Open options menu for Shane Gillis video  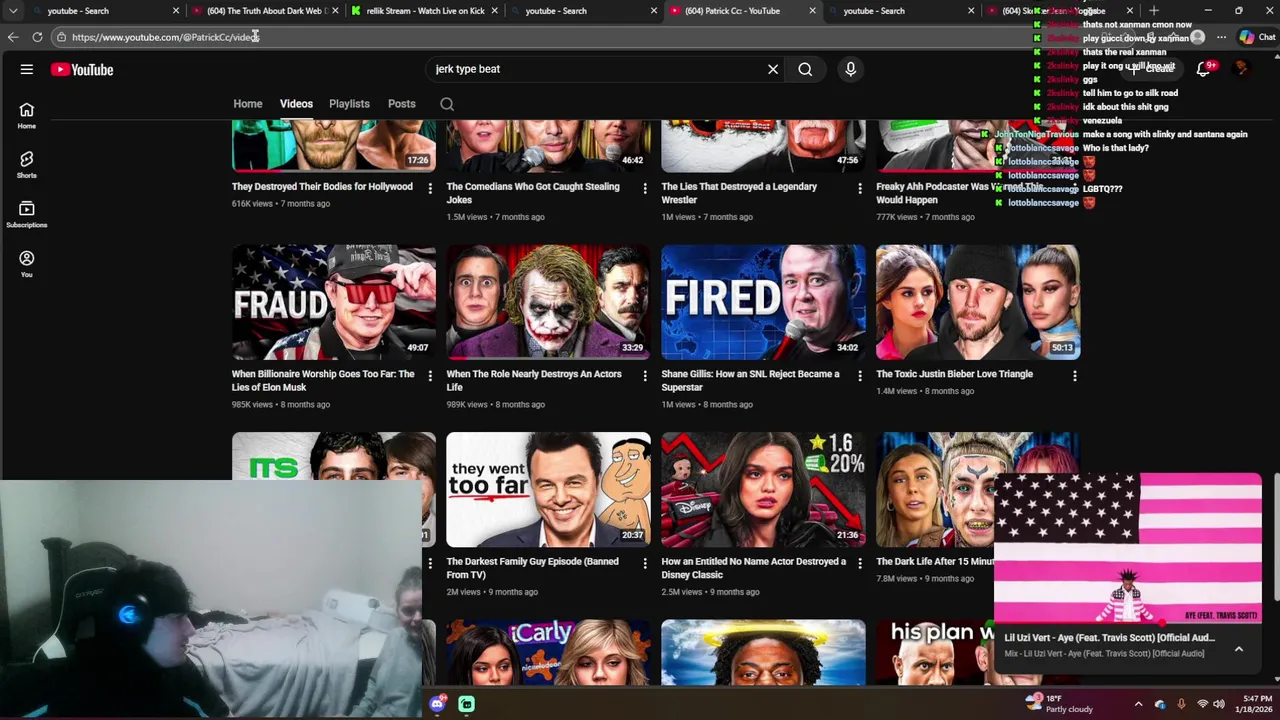(x=860, y=376)
